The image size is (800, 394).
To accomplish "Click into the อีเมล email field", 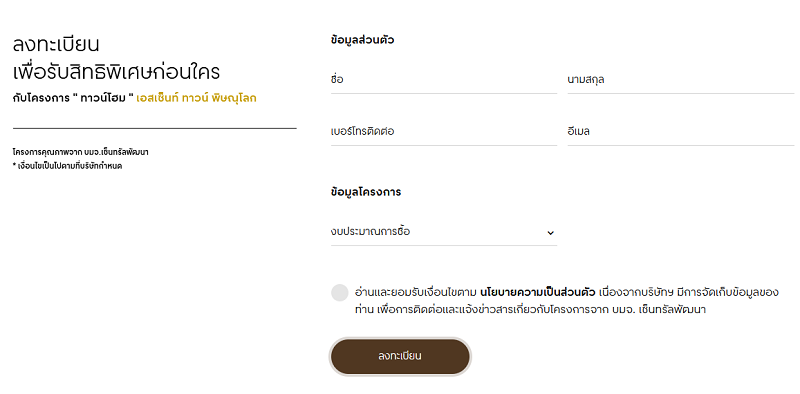I will pyautogui.click(x=681, y=132).
